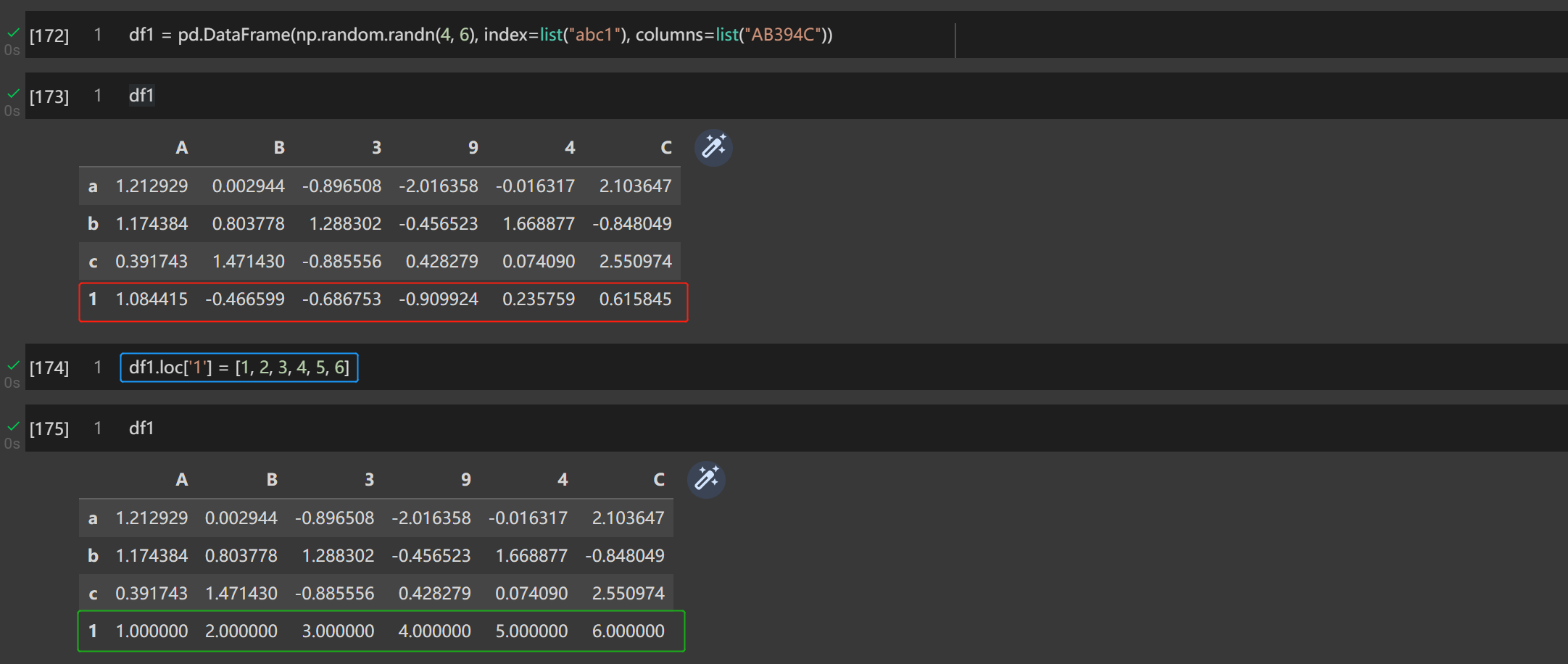This screenshot has width=1568, height=664.
Task: Click the success checkmark of cell 172
Action: pos(13,33)
